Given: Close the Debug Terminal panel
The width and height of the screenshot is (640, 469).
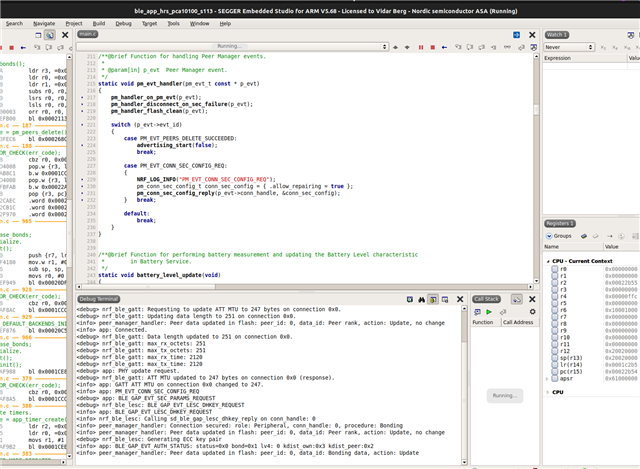Looking at the screenshot, I should (462, 298).
